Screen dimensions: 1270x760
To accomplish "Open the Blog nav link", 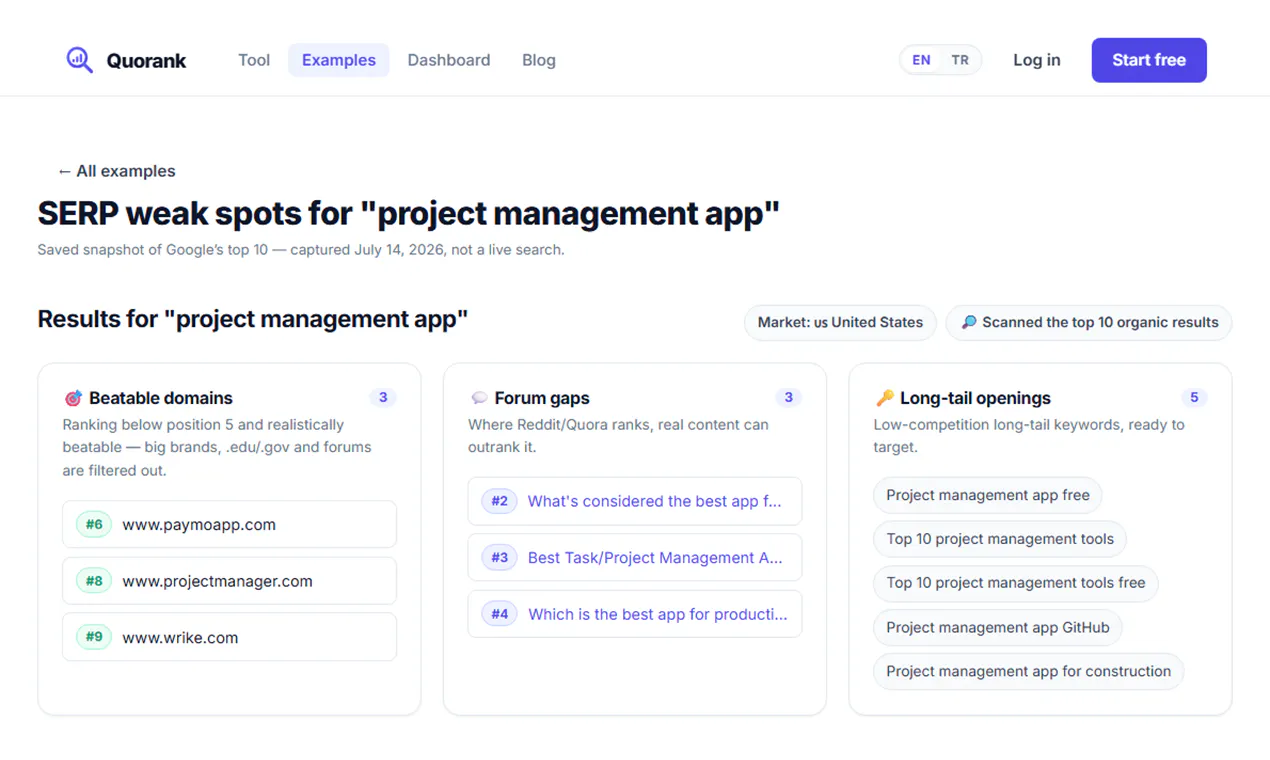I will (539, 60).
